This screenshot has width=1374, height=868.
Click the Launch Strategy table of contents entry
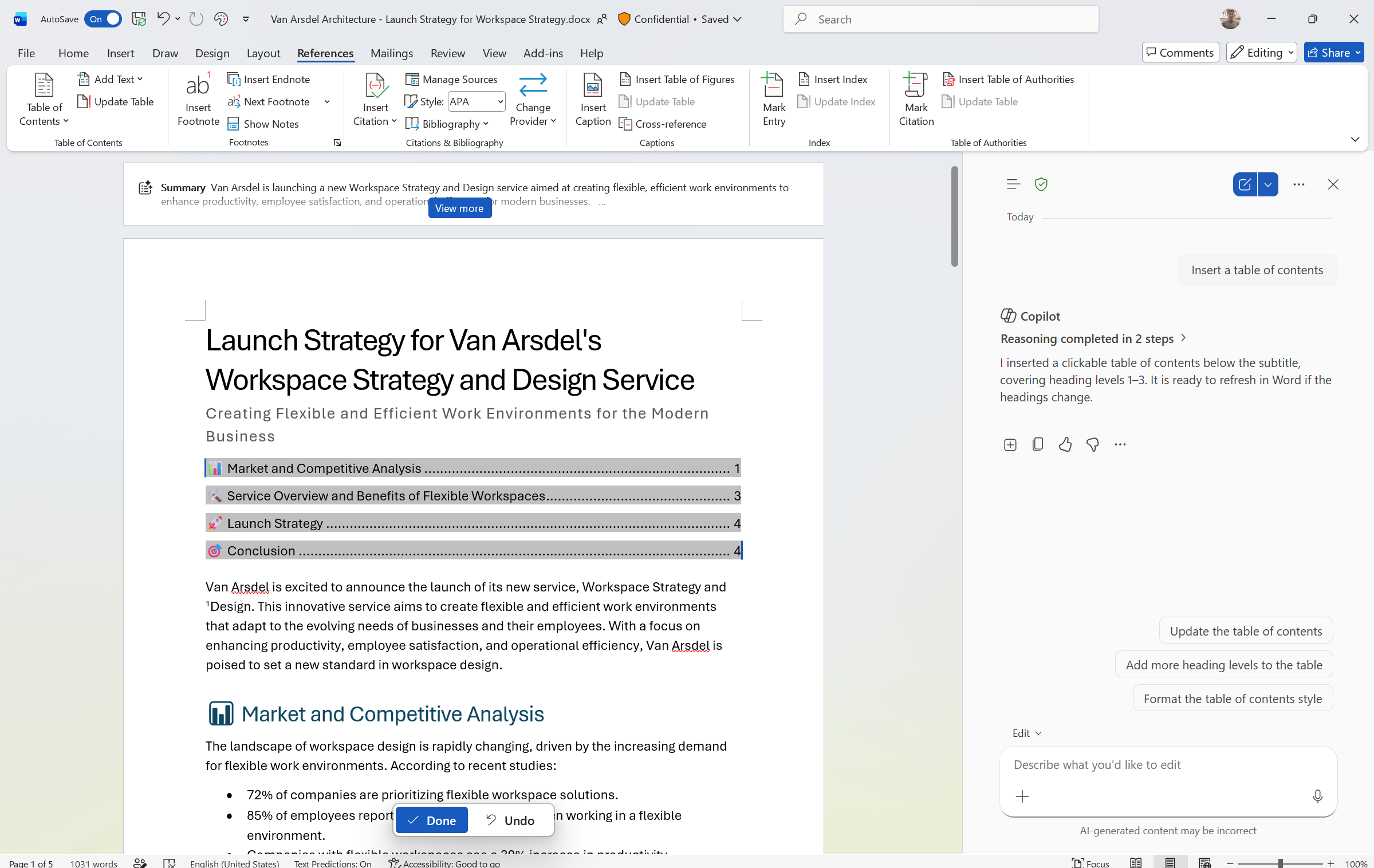[473, 523]
